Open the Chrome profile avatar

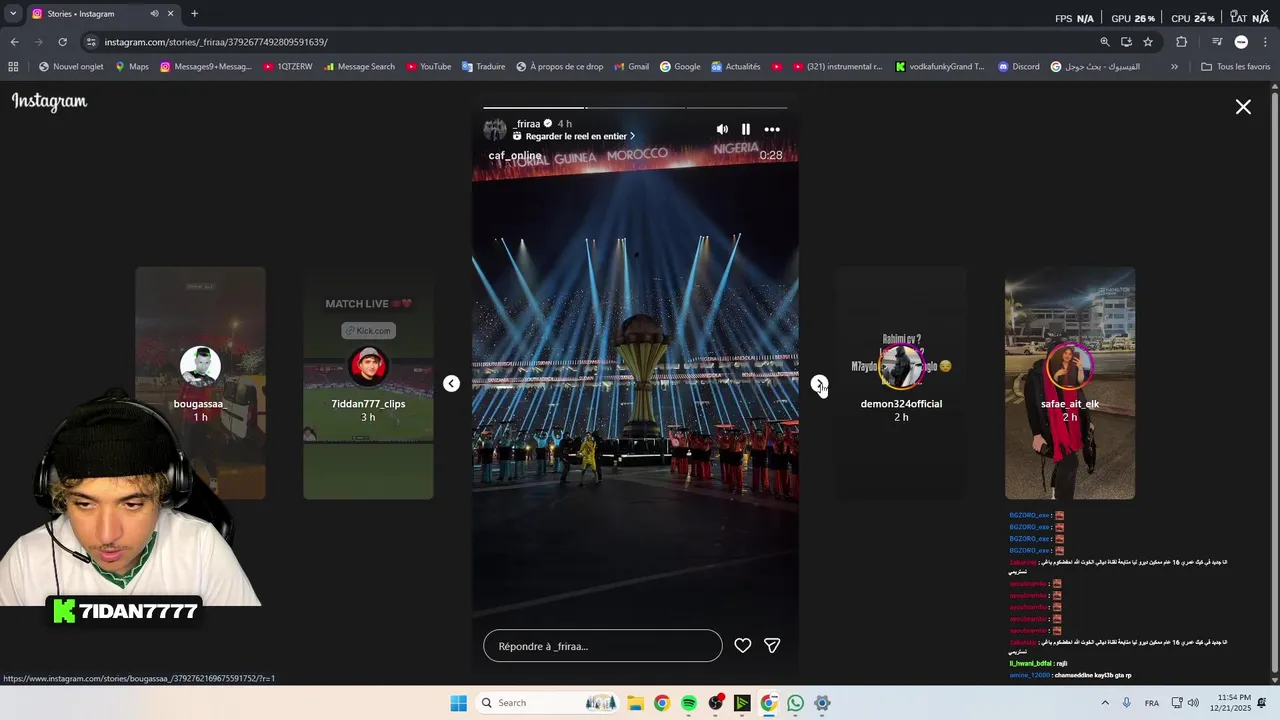[1241, 42]
